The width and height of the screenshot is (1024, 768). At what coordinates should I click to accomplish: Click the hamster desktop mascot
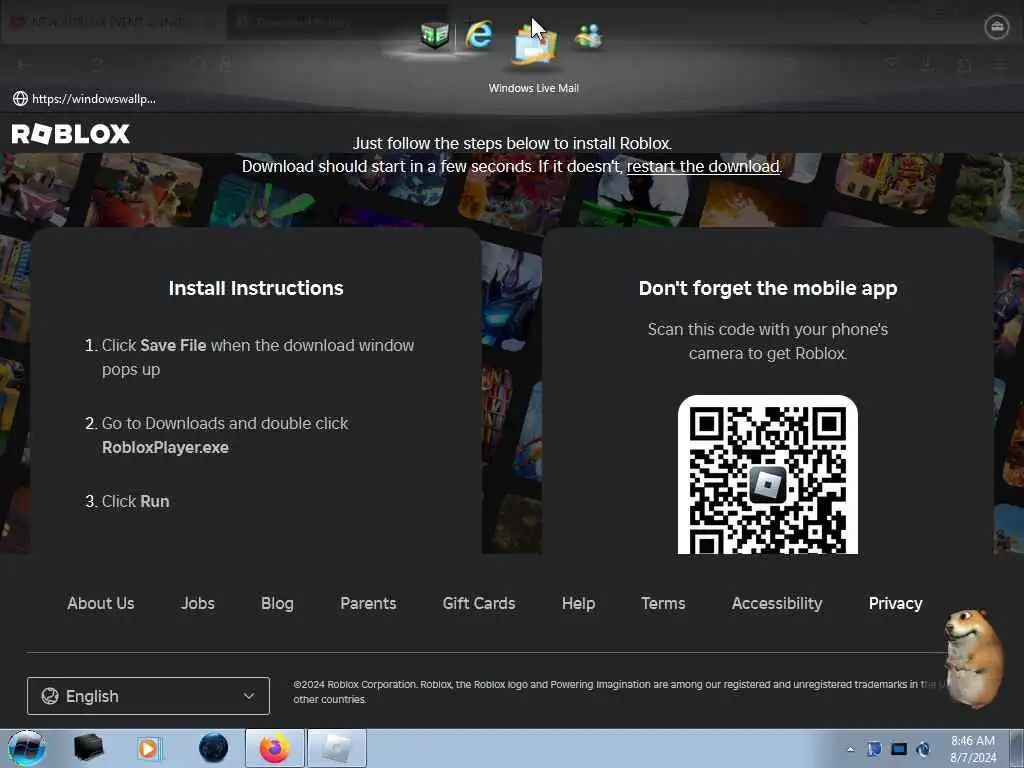(x=974, y=658)
